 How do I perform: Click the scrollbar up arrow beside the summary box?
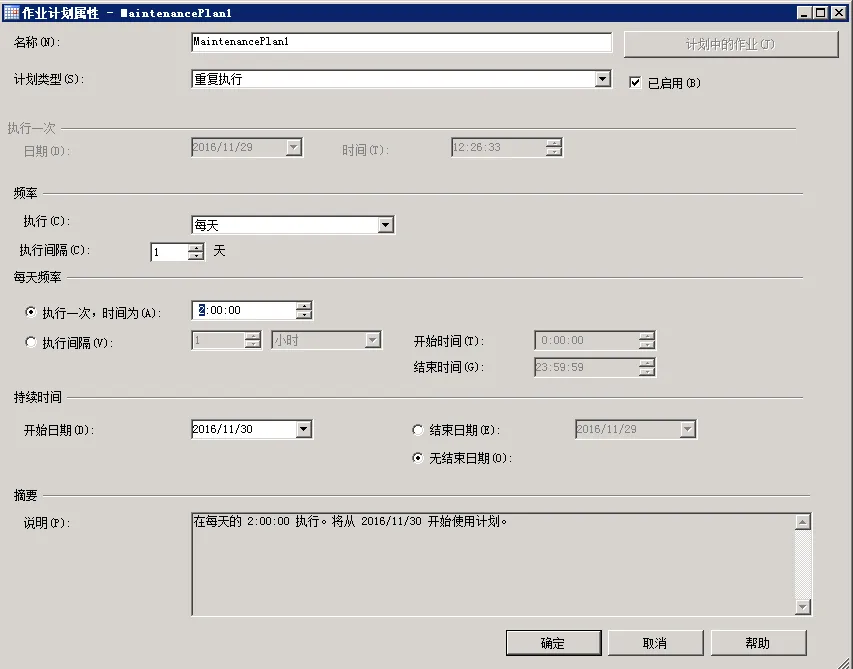pyautogui.click(x=803, y=520)
